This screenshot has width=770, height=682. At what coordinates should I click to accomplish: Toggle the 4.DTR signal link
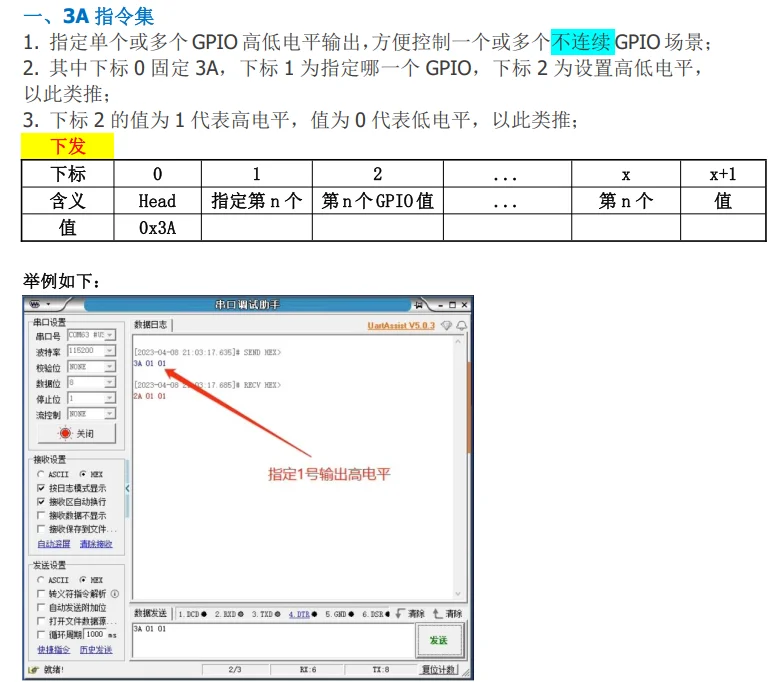(x=303, y=614)
